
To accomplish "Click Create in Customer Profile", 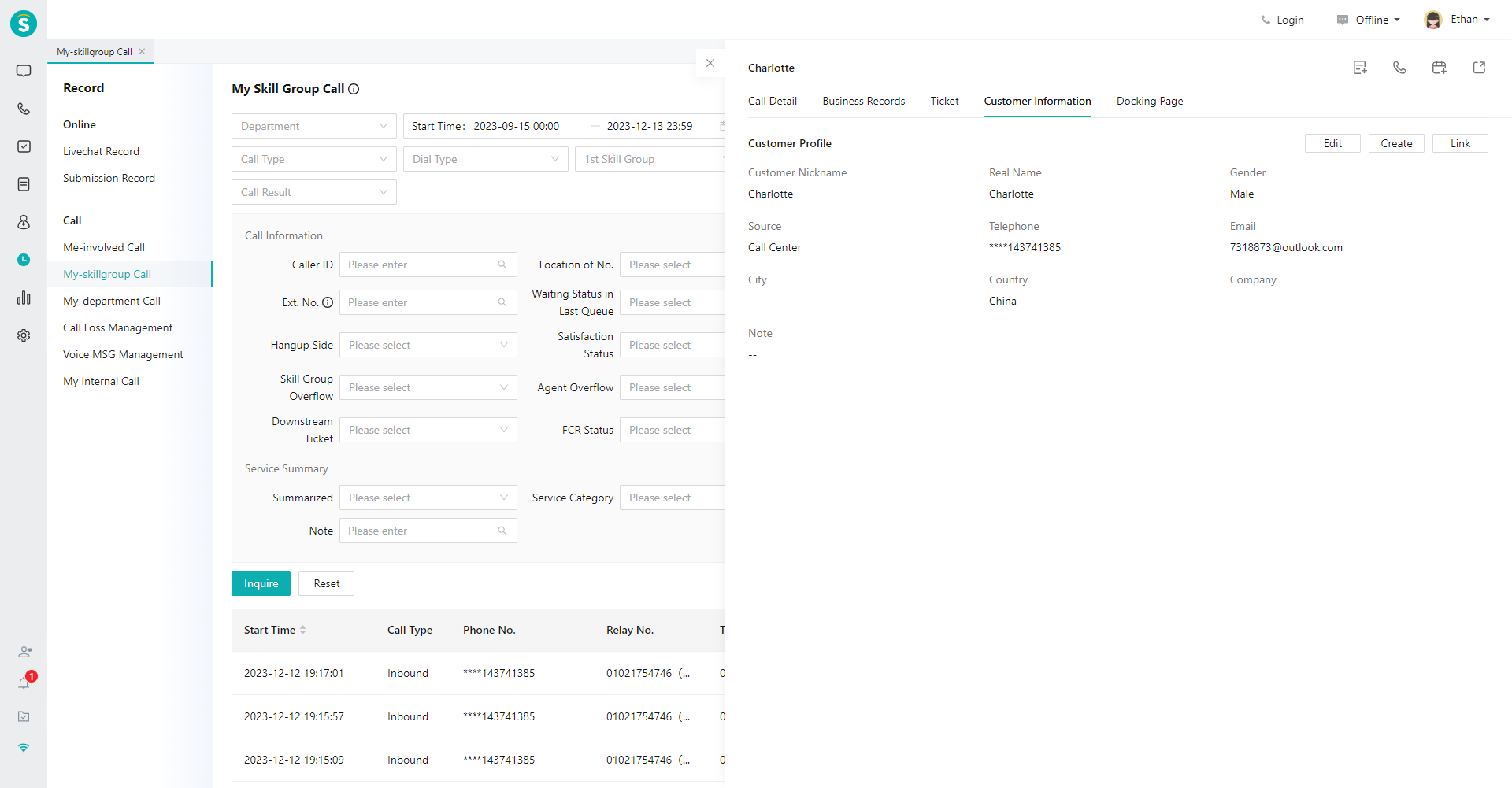I will coord(1396,143).
